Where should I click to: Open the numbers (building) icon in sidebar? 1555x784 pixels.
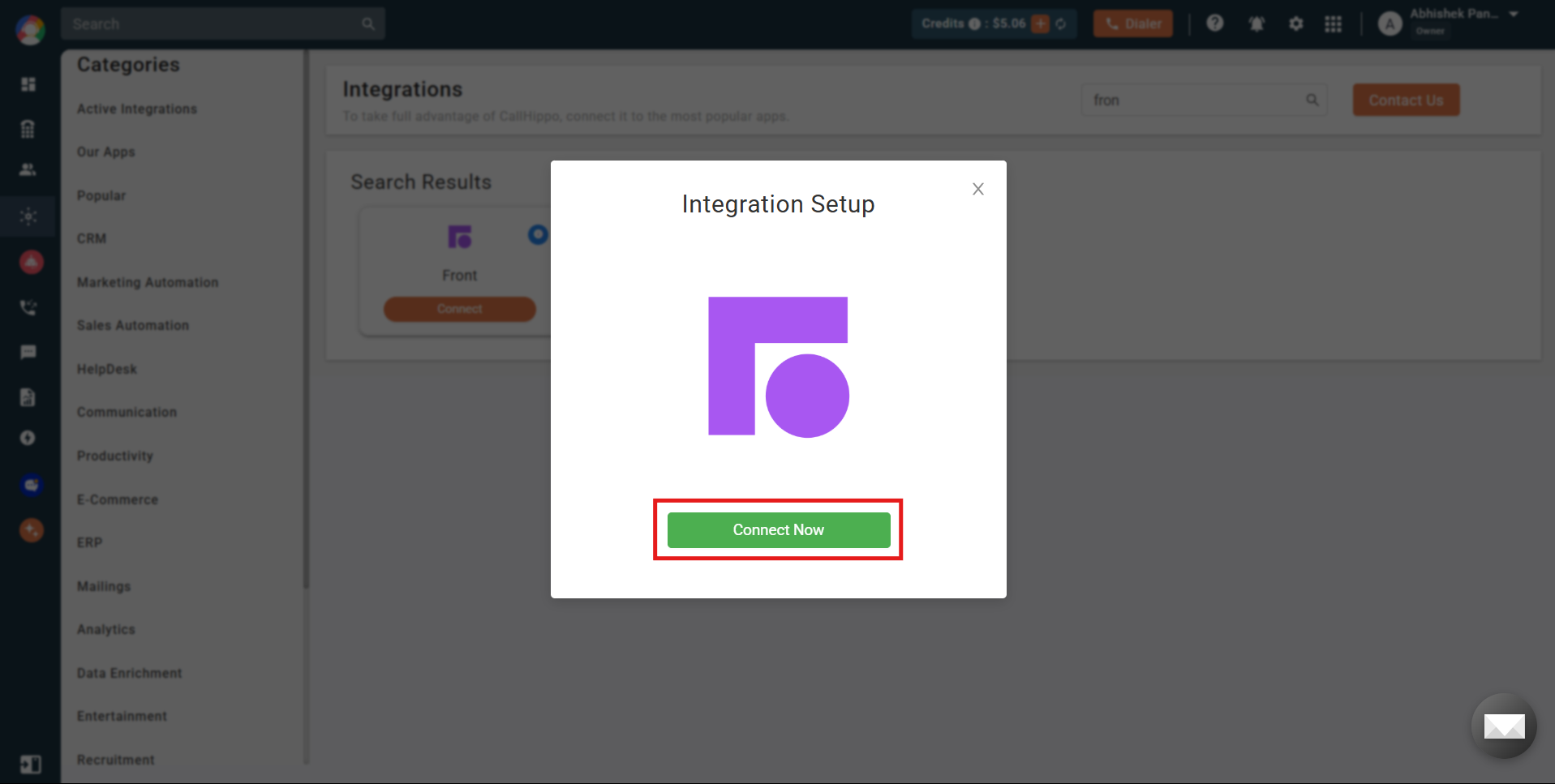tap(28, 129)
